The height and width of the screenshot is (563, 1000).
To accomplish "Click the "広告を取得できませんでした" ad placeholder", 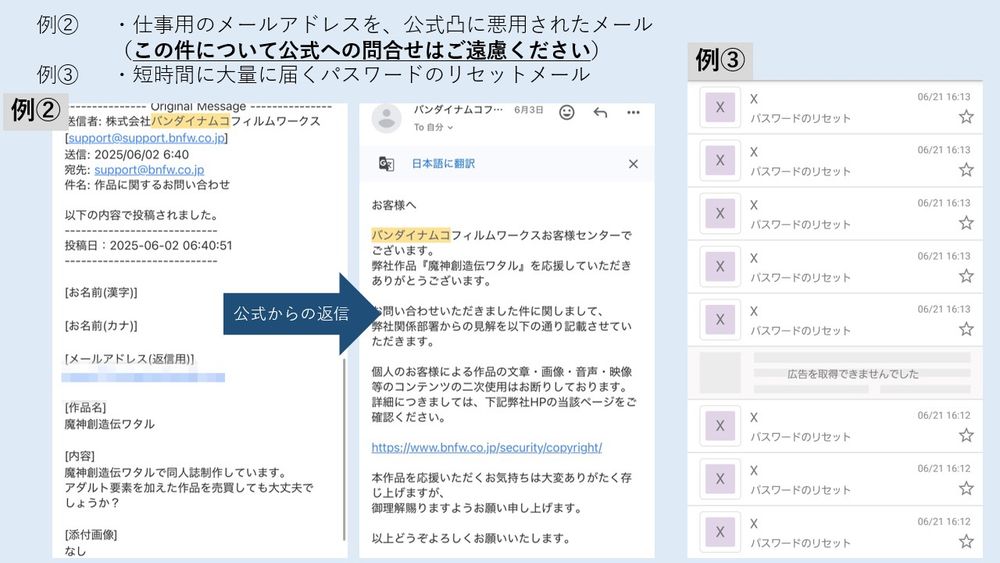I will 835,374.
